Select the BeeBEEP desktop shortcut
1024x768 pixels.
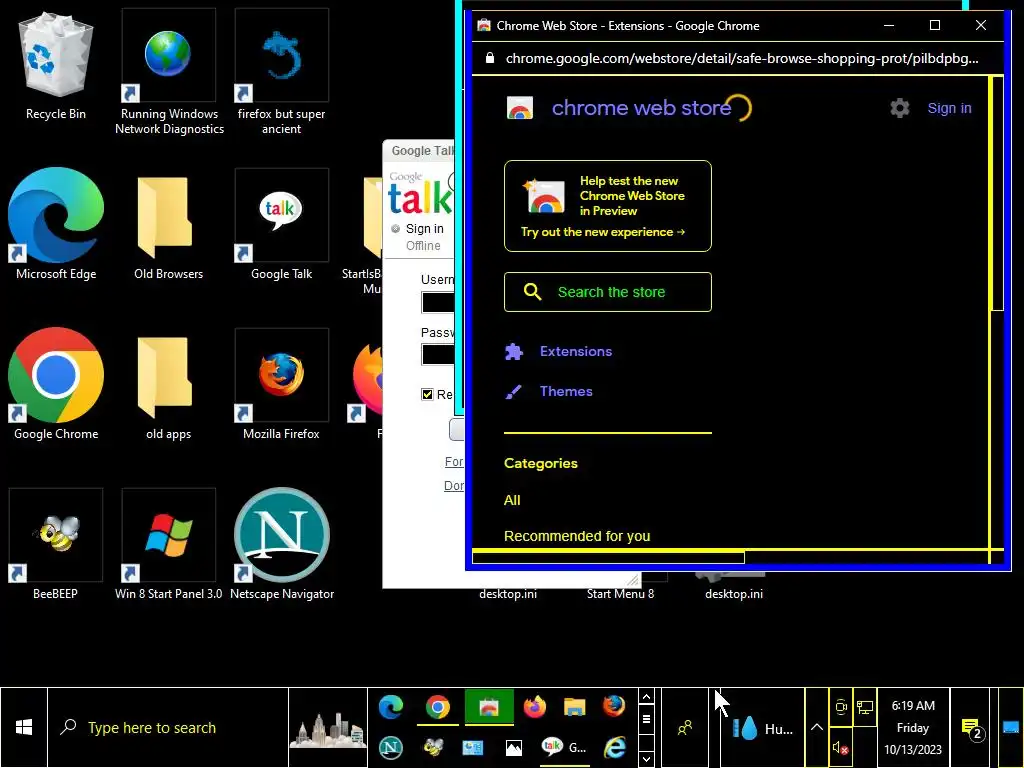(x=56, y=544)
